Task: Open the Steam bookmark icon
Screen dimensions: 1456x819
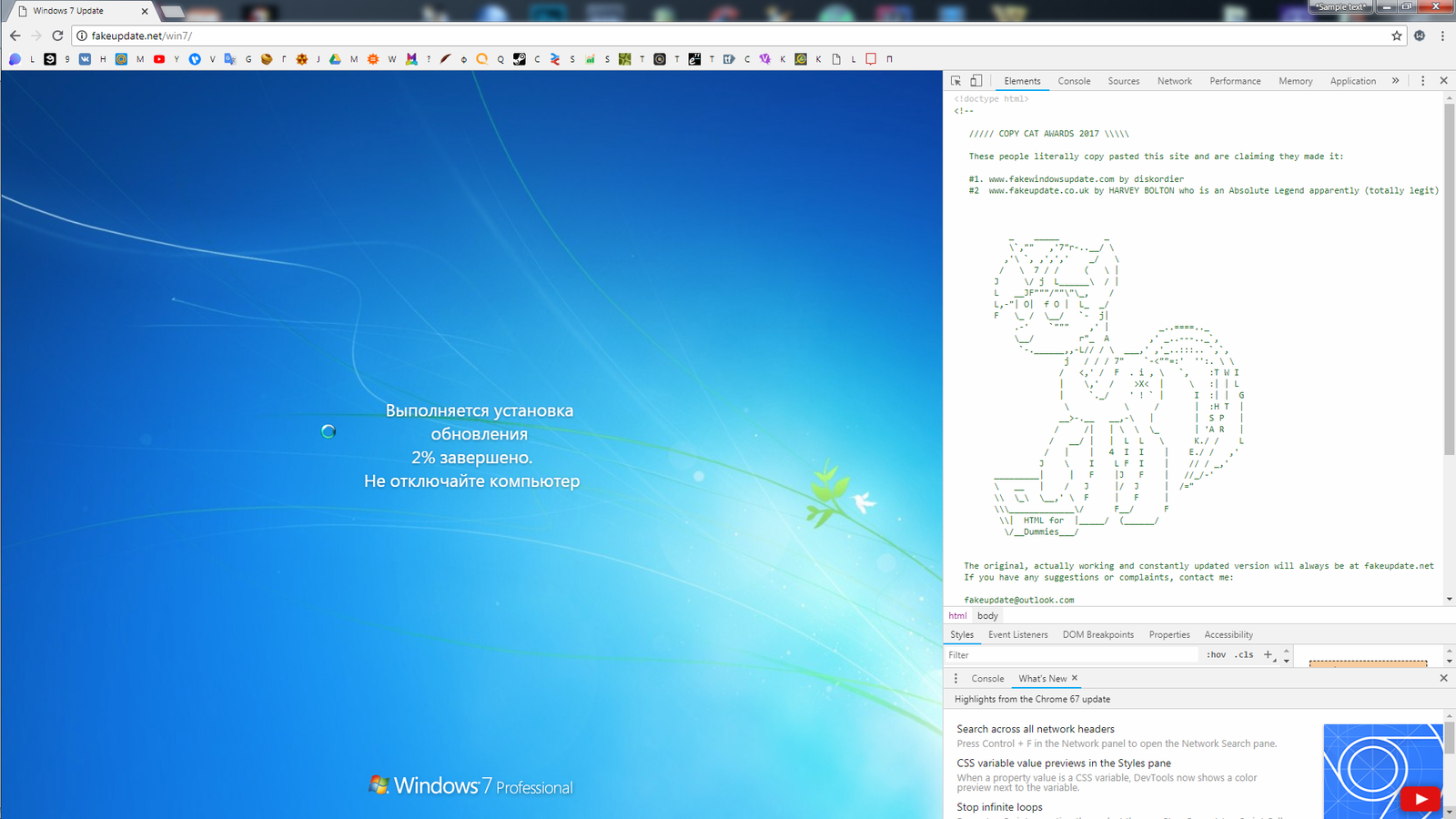Action: click(x=519, y=59)
